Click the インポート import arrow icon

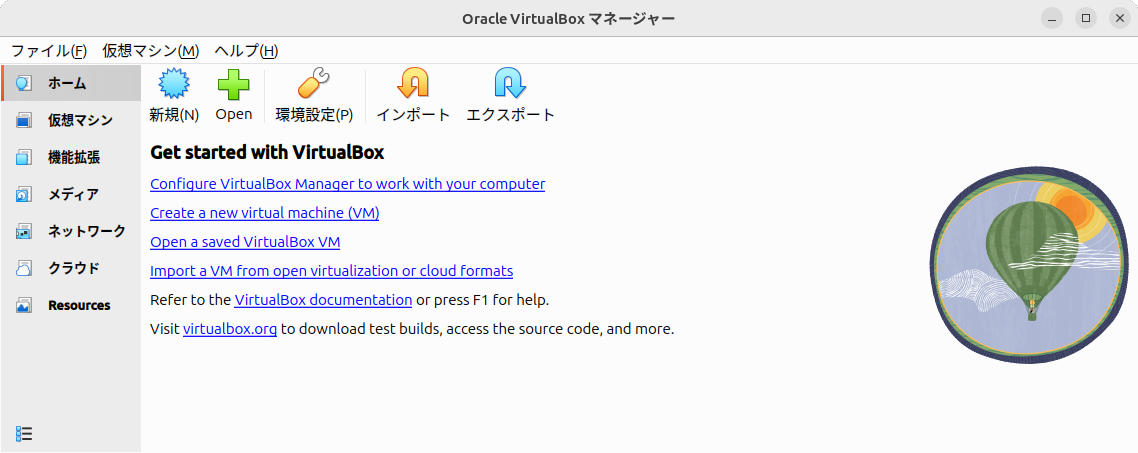[x=413, y=83]
